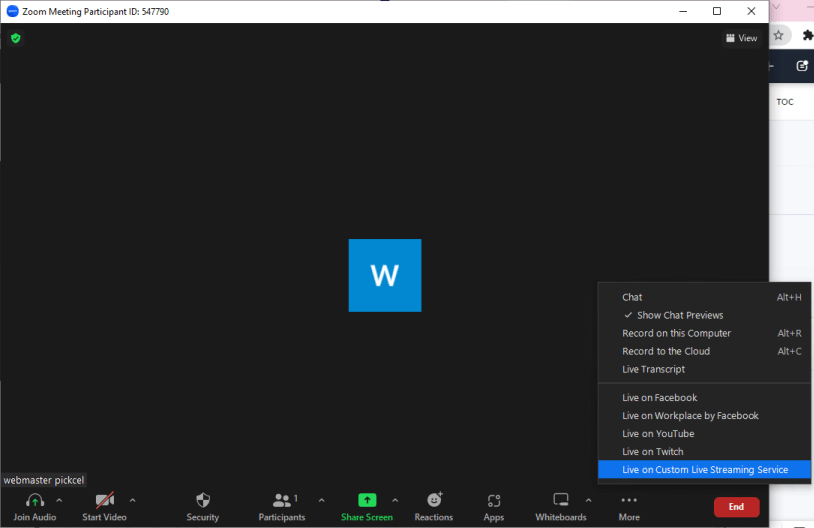Click the green Share Screen icon
The width and height of the screenshot is (814, 528).
point(367,500)
